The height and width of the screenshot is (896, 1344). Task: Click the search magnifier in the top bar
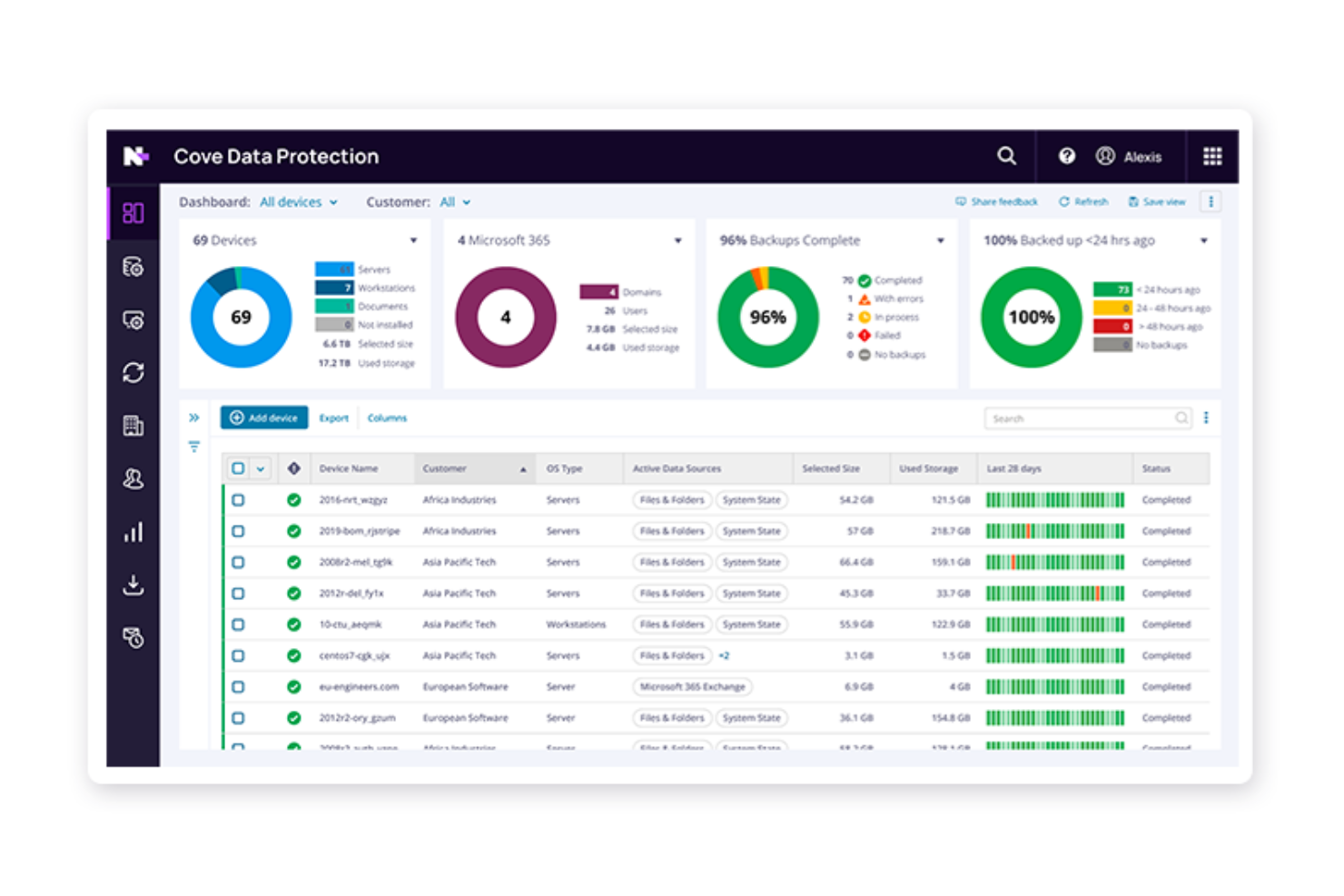point(1006,156)
